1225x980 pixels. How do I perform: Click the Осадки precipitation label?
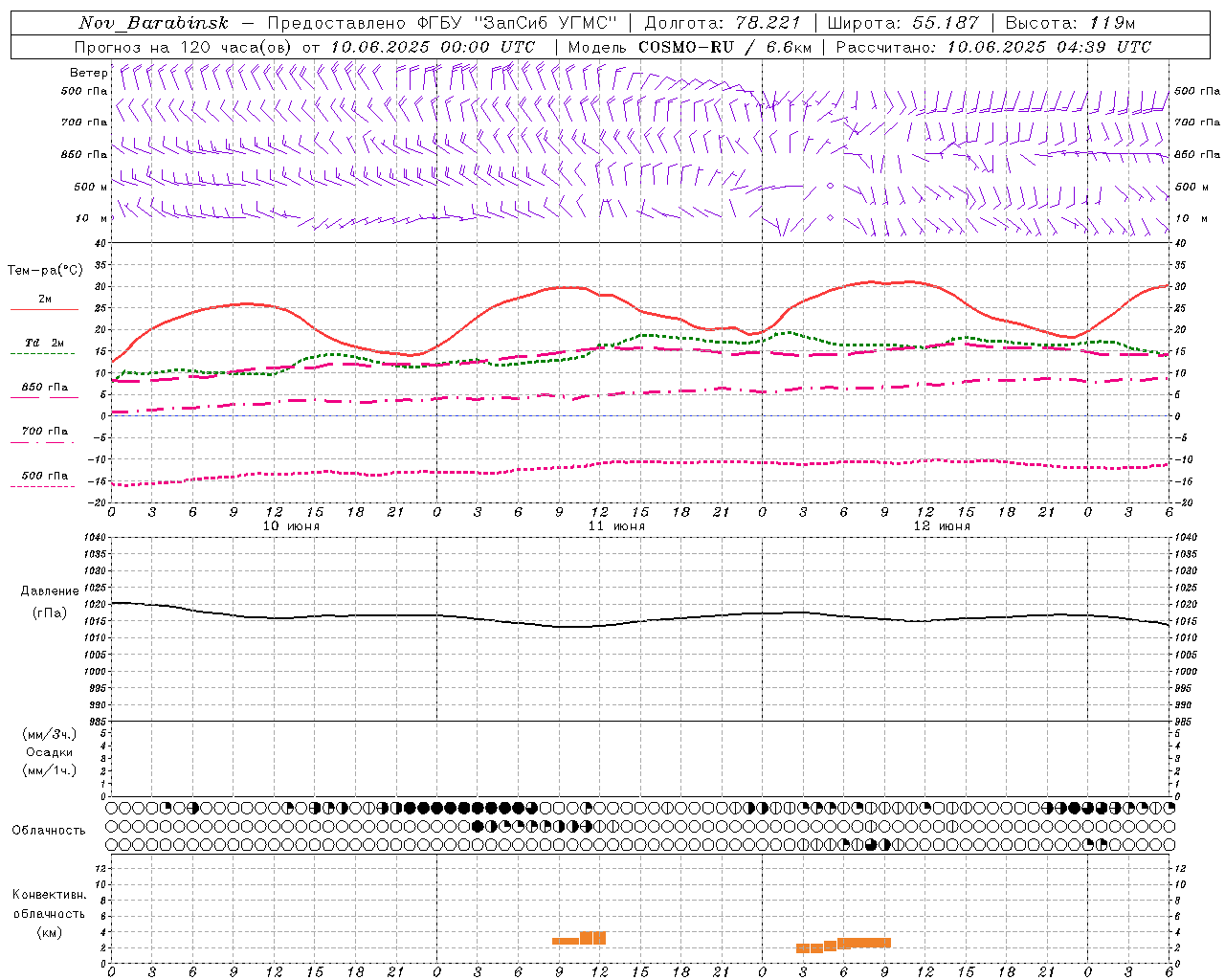50,752
